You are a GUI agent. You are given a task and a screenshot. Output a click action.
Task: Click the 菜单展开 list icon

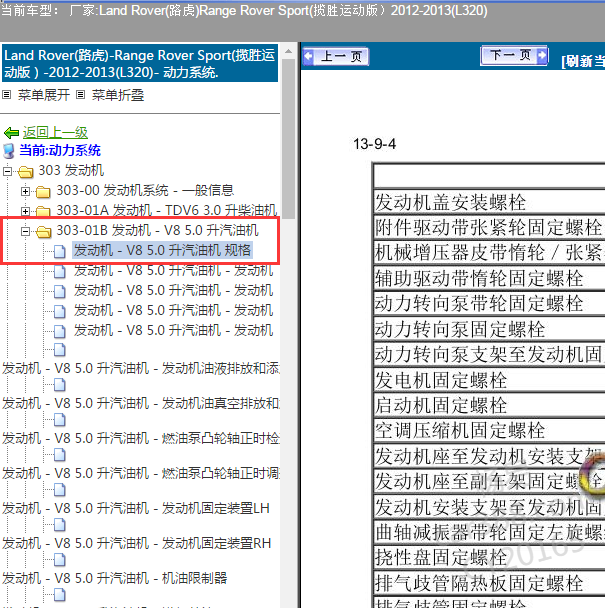point(7,95)
